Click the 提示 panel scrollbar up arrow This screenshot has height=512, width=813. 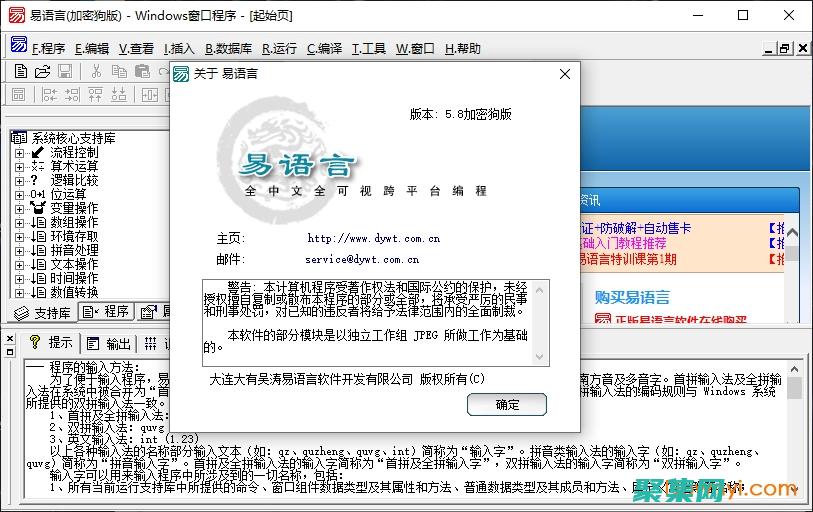(x=794, y=369)
